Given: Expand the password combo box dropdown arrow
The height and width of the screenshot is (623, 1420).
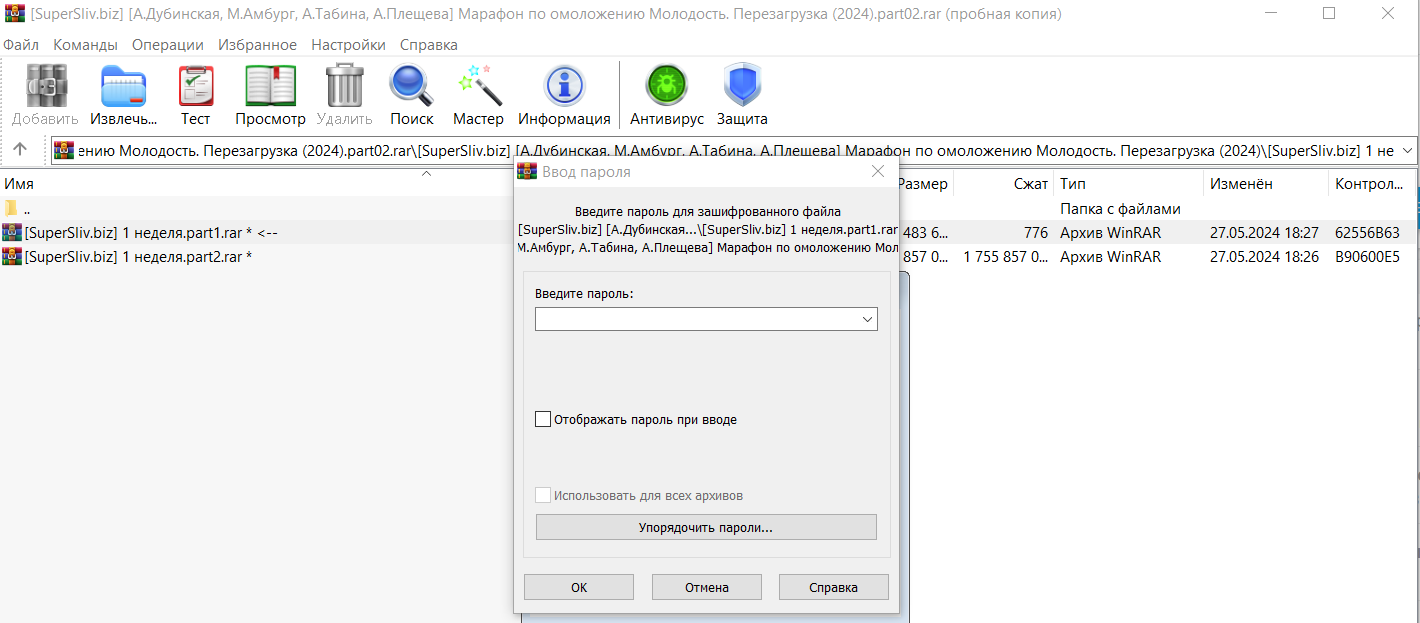Looking at the screenshot, I should 867,319.
